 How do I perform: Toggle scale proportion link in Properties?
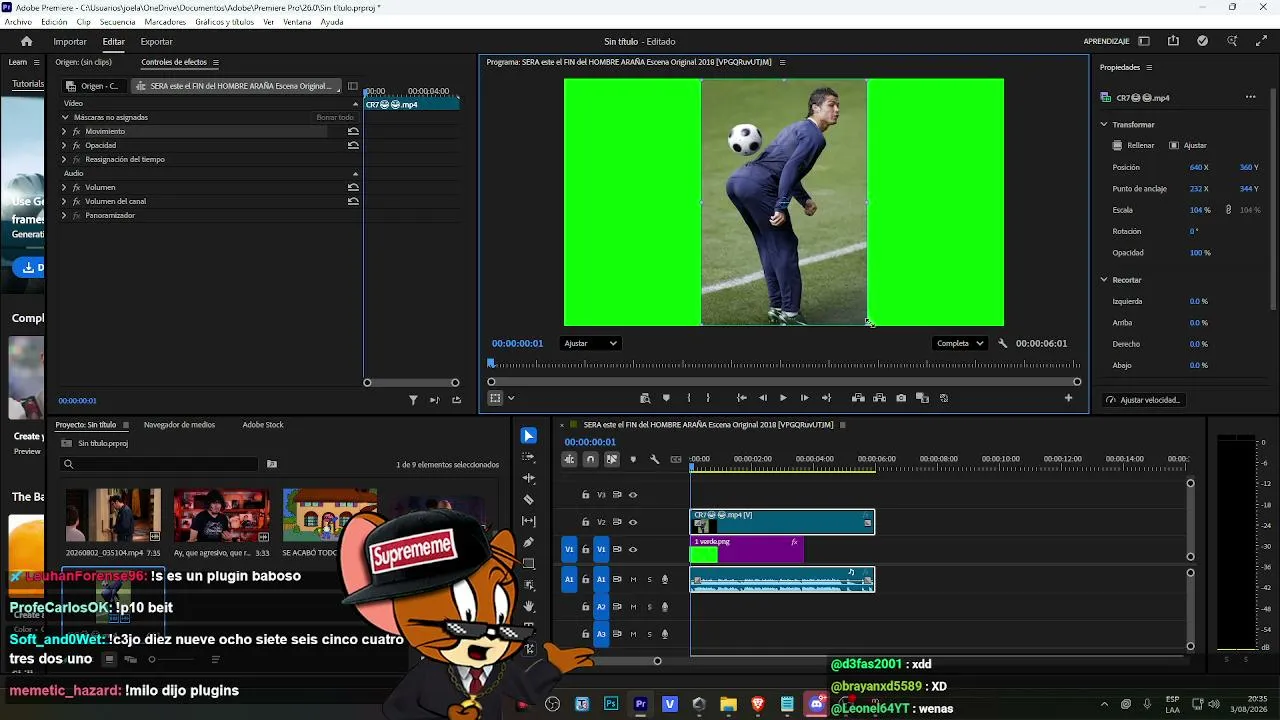(x=1229, y=210)
